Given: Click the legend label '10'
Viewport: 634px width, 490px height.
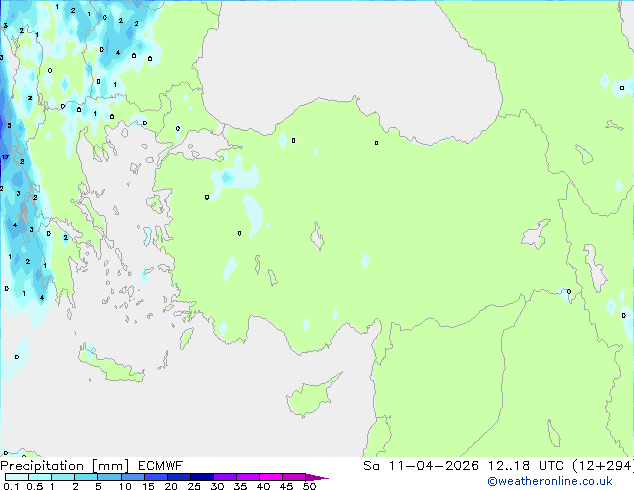Looking at the screenshot, I should pos(125,486).
